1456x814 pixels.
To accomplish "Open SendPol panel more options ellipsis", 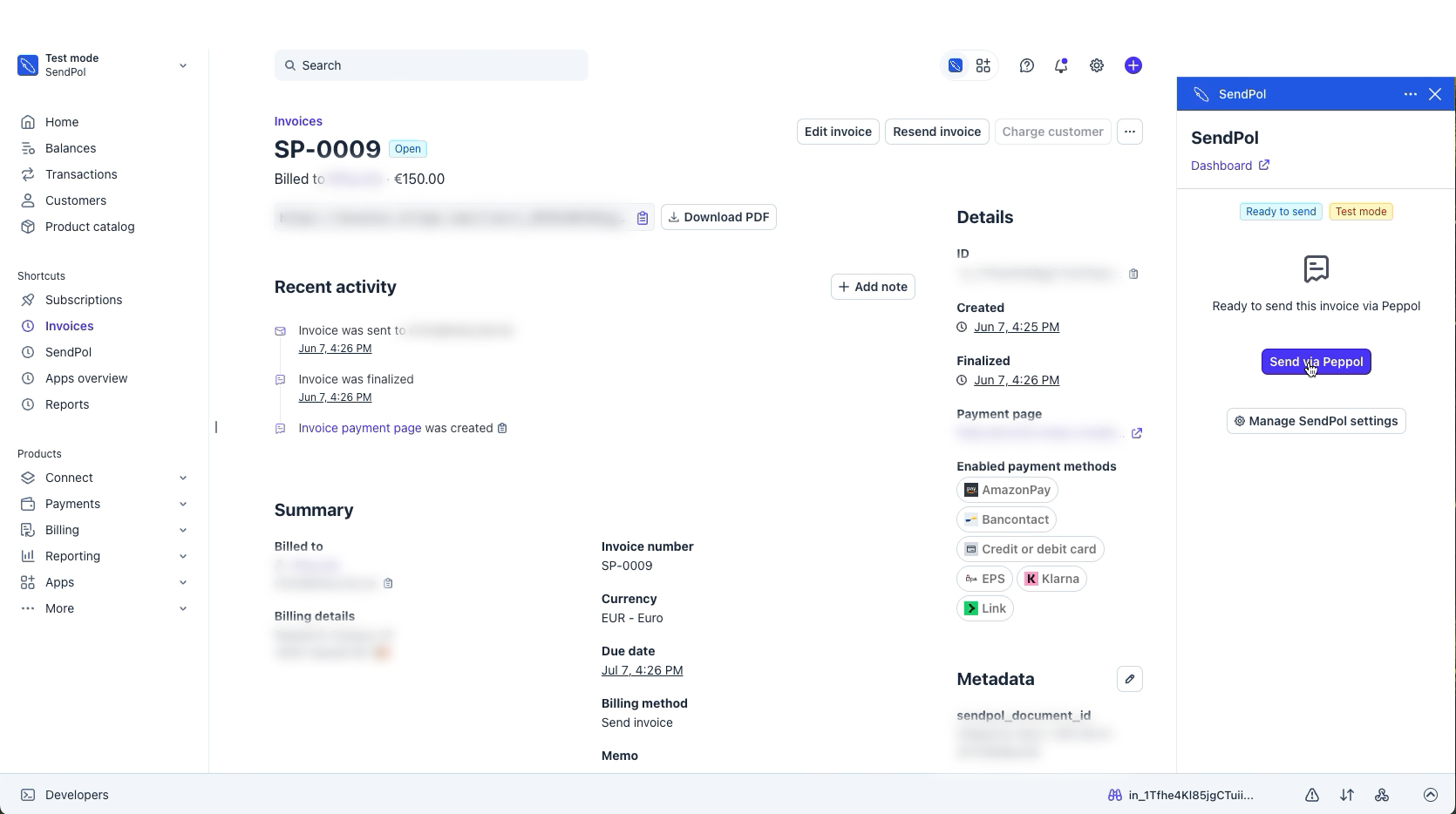I will click(1411, 94).
